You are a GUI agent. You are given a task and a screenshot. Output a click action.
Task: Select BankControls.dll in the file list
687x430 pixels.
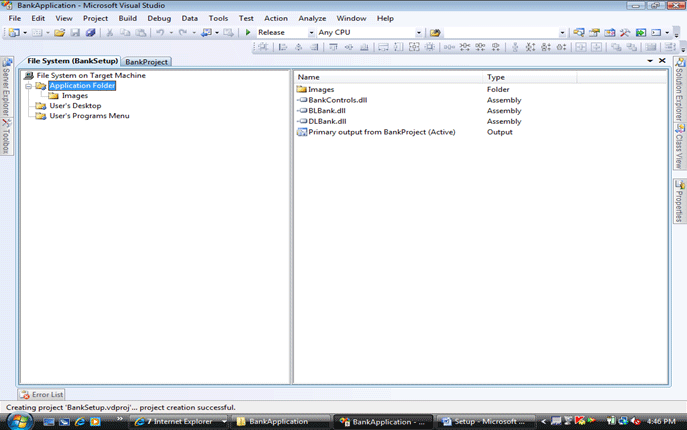coord(338,100)
